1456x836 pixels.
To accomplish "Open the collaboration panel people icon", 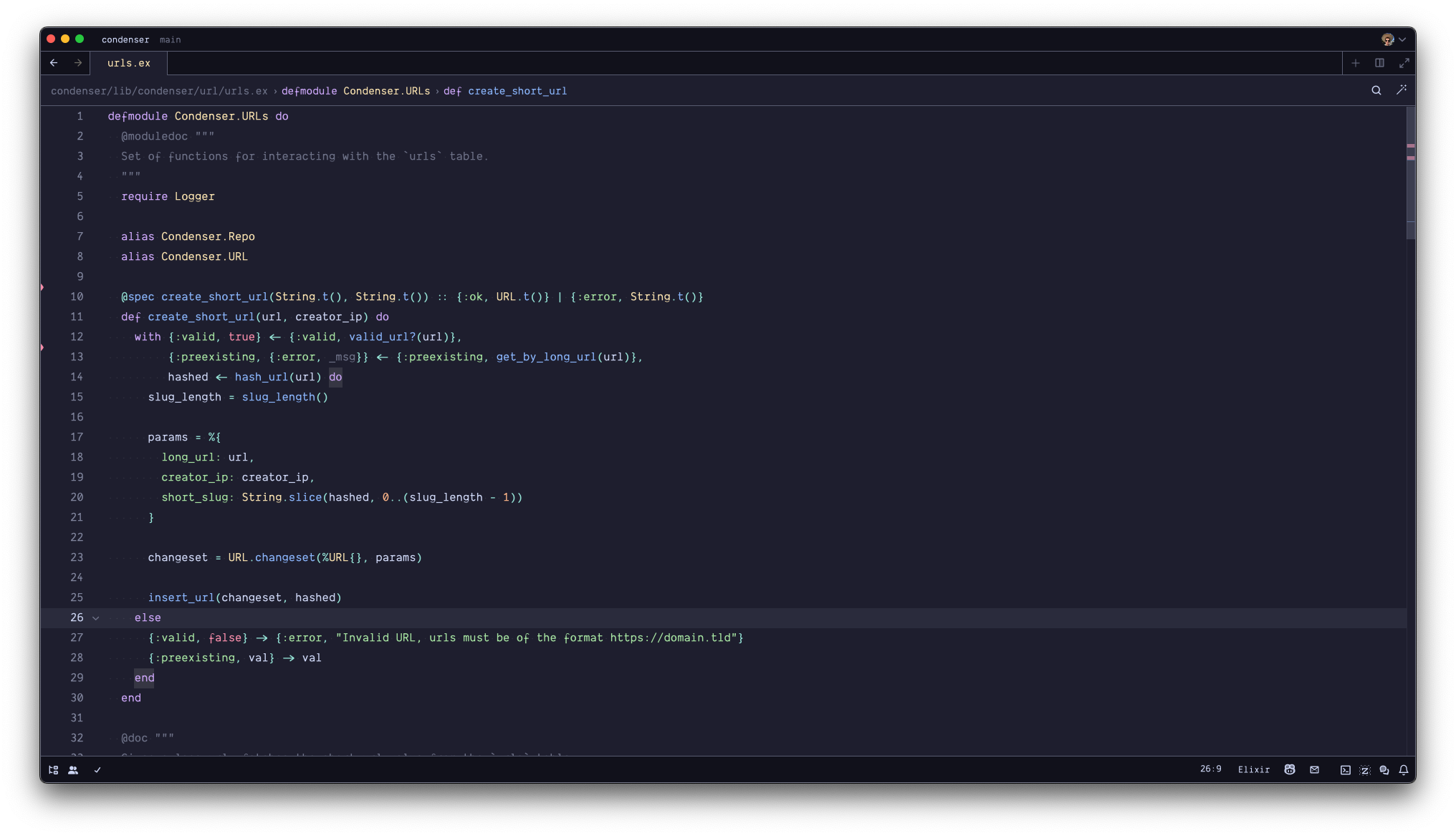I will (x=73, y=770).
